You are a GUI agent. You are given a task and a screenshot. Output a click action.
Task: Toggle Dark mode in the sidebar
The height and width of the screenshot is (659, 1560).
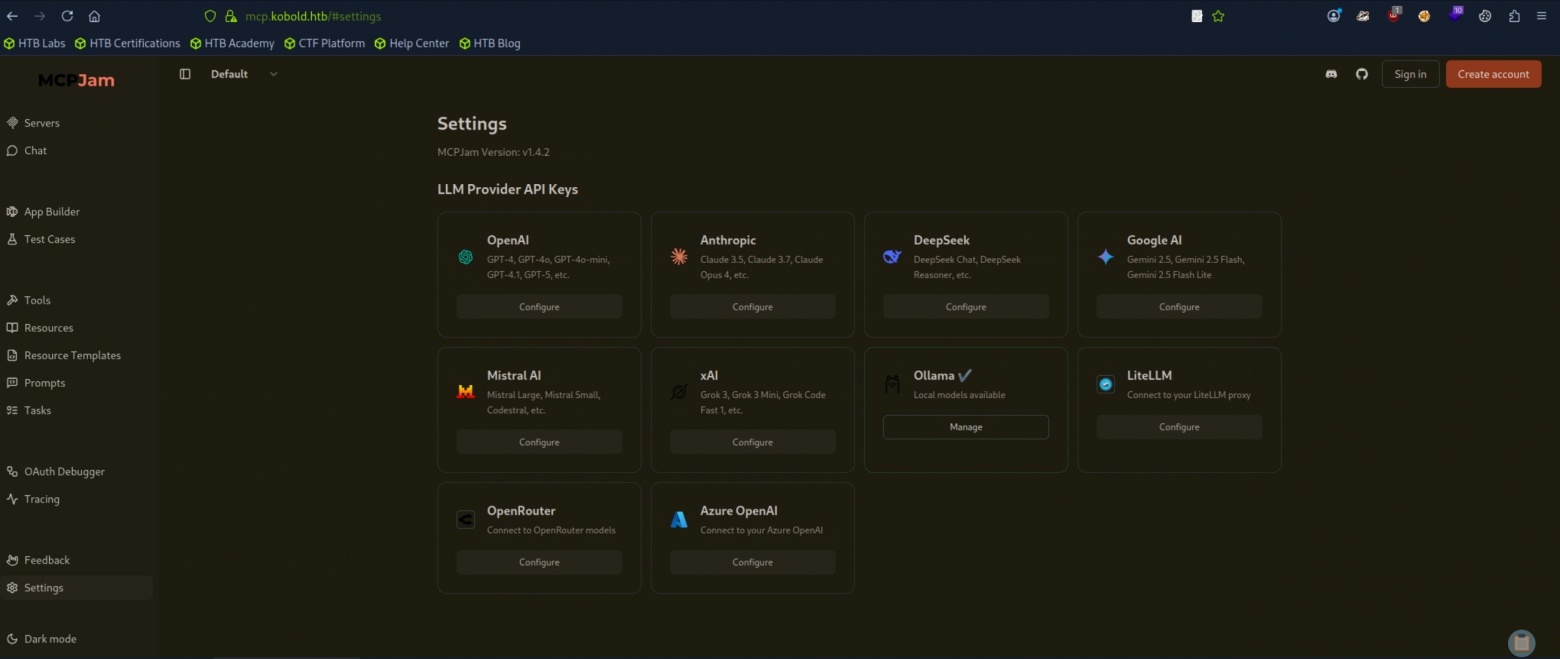click(49, 638)
